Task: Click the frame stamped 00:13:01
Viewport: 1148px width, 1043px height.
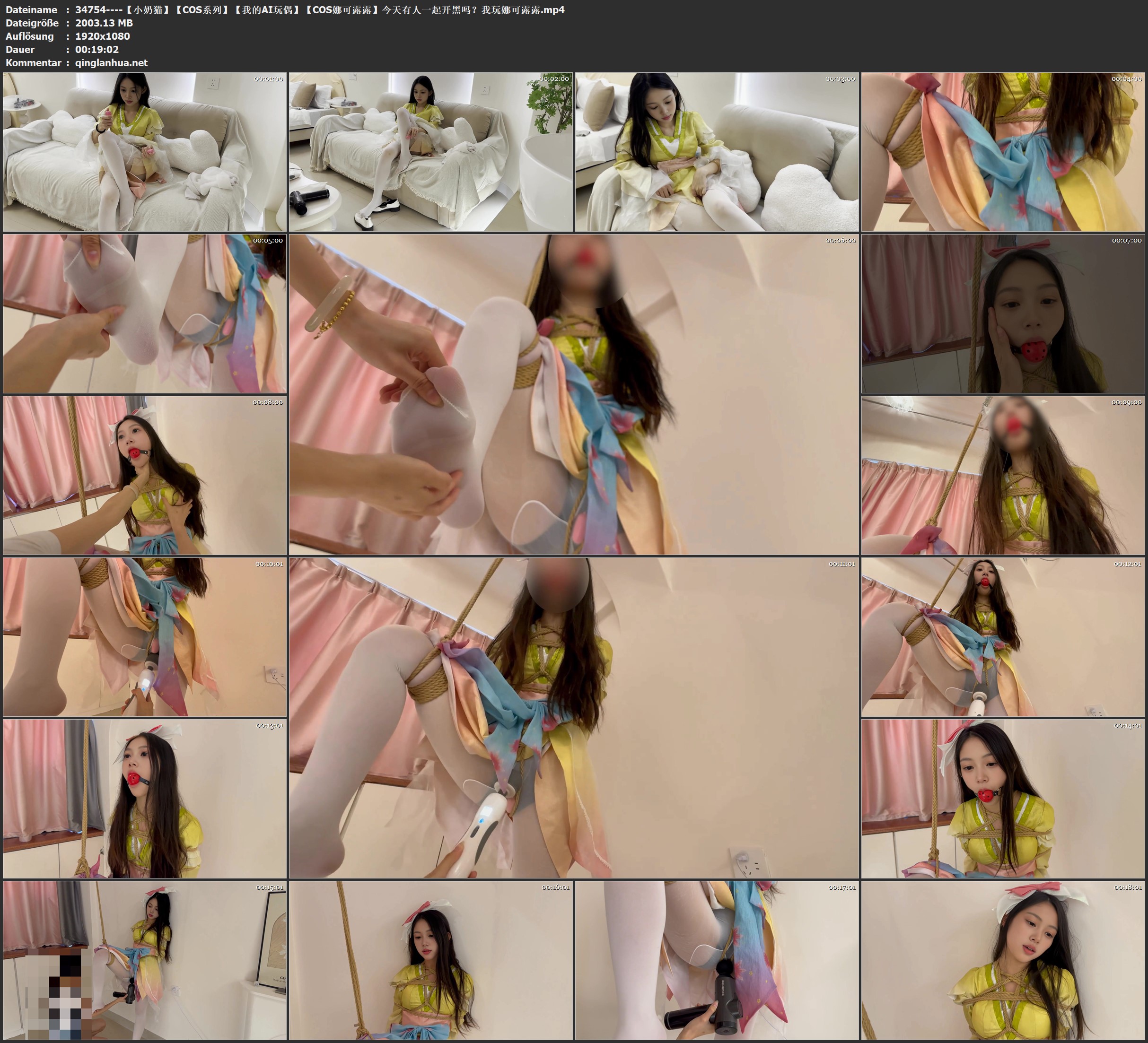Action: tap(145, 799)
